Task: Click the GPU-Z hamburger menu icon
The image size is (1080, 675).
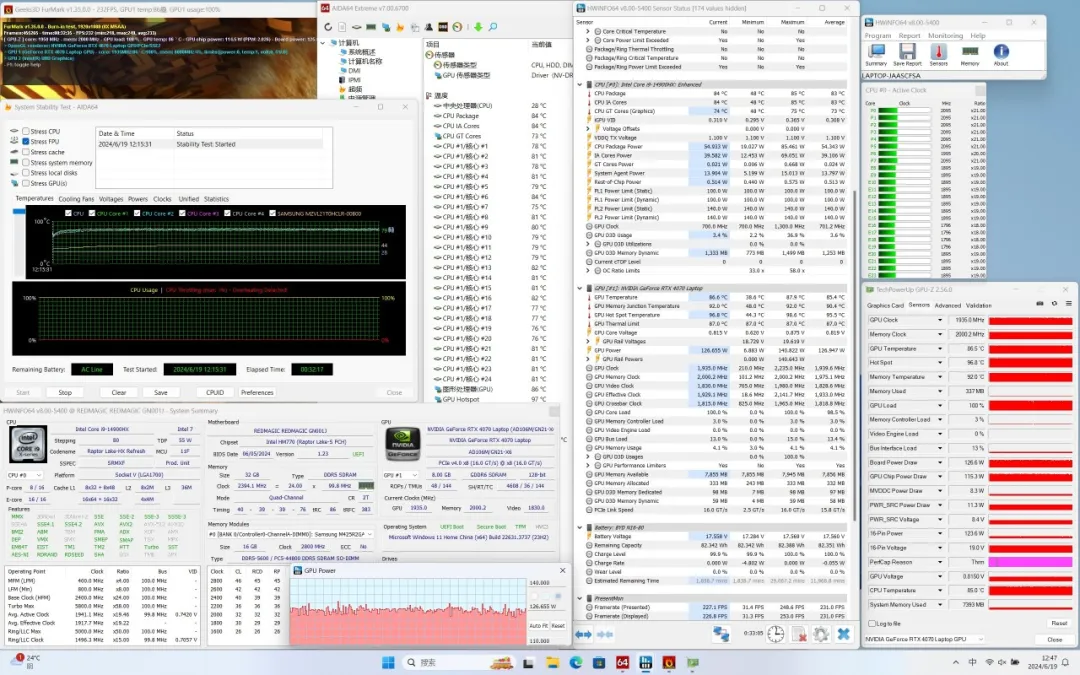Action: [1067, 305]
